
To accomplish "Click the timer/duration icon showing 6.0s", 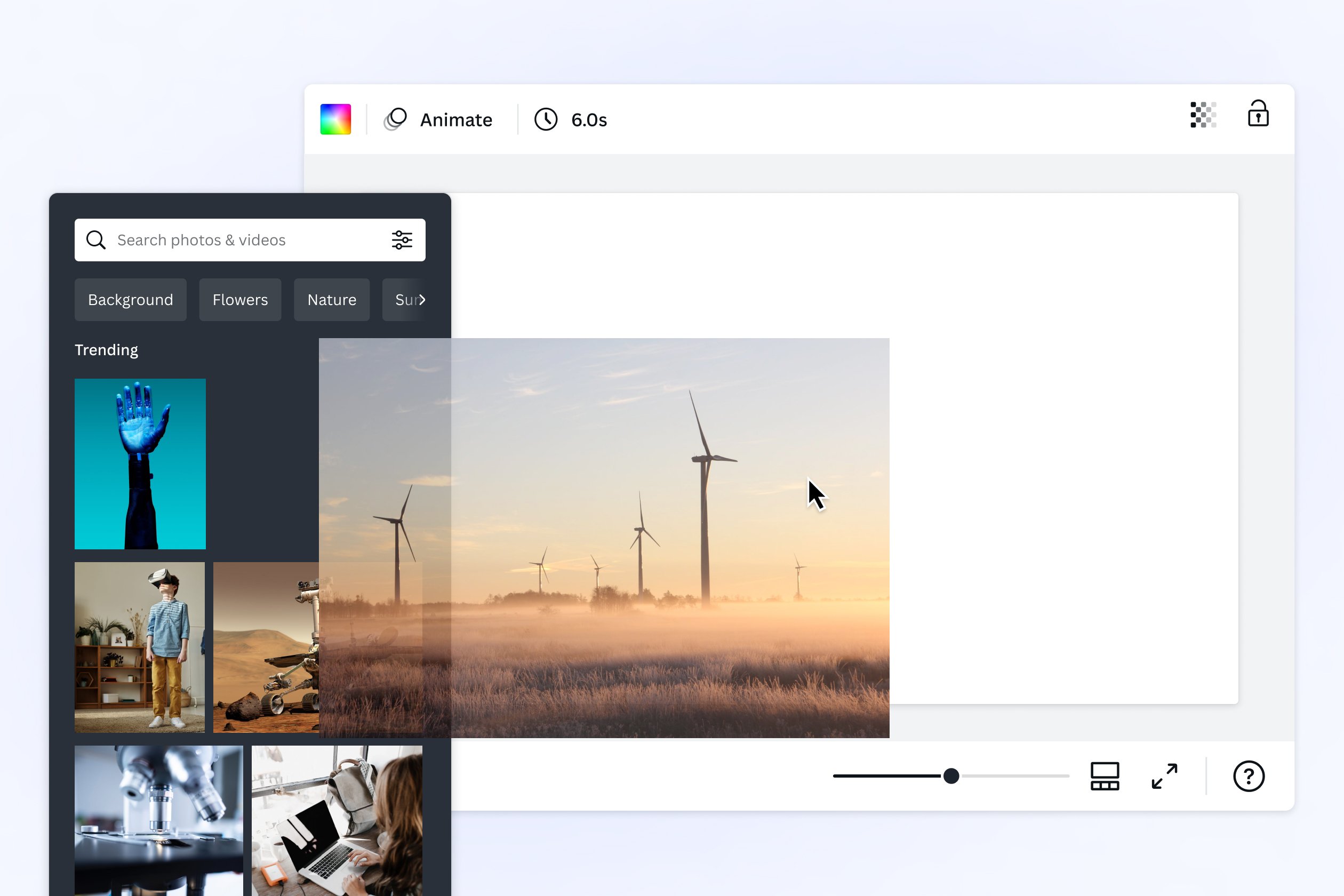I will pos(548,119).
